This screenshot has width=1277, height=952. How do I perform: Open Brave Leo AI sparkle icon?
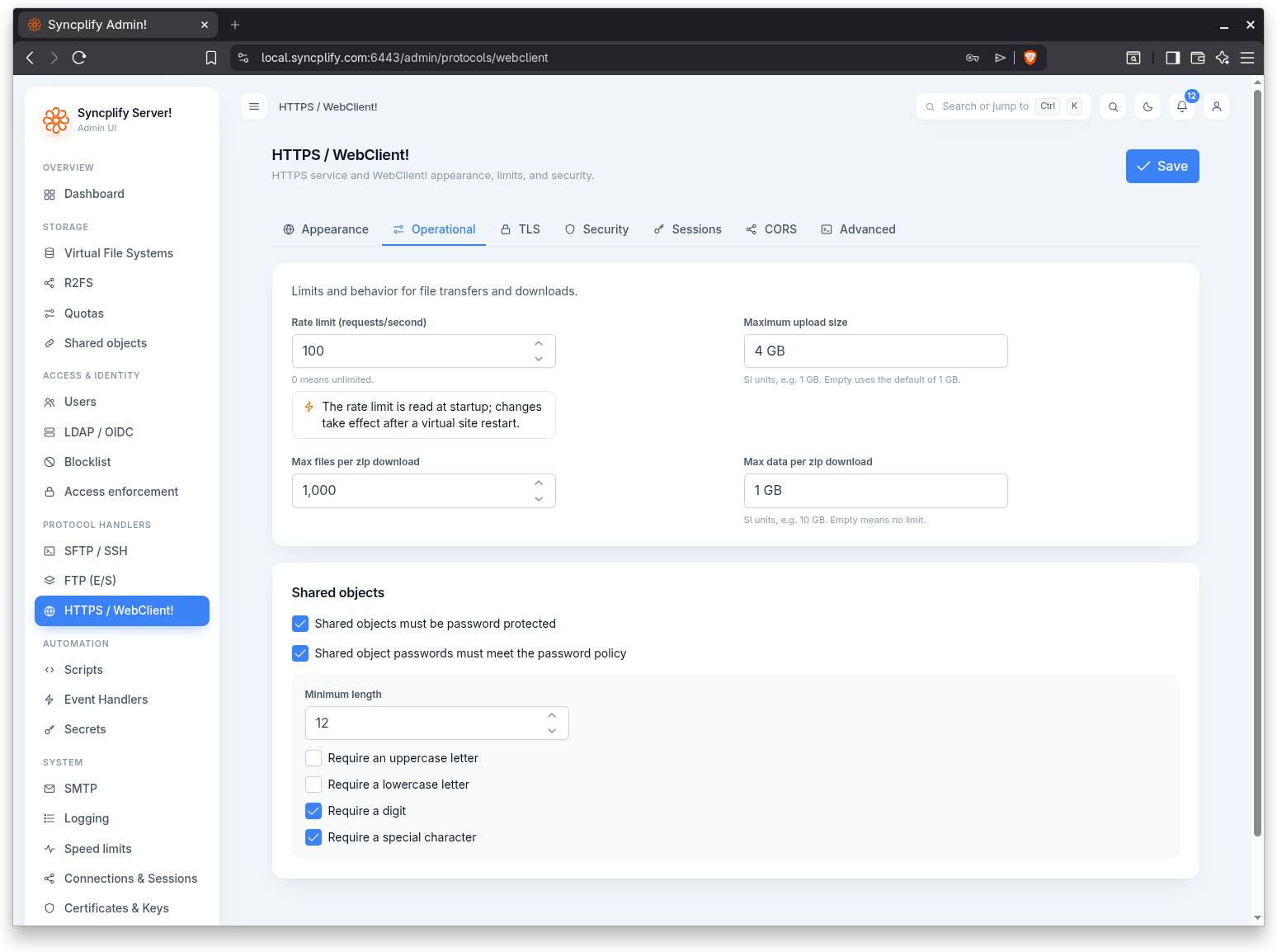1223,58
